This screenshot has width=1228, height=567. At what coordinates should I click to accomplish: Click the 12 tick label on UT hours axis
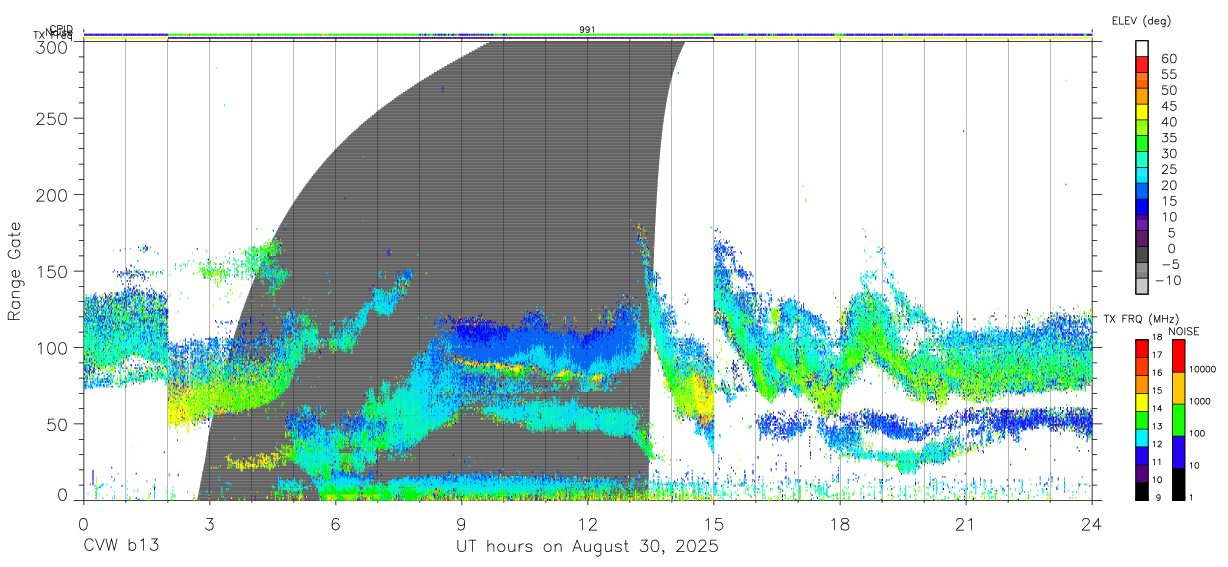pyautogui.click(x=587, y=523)
